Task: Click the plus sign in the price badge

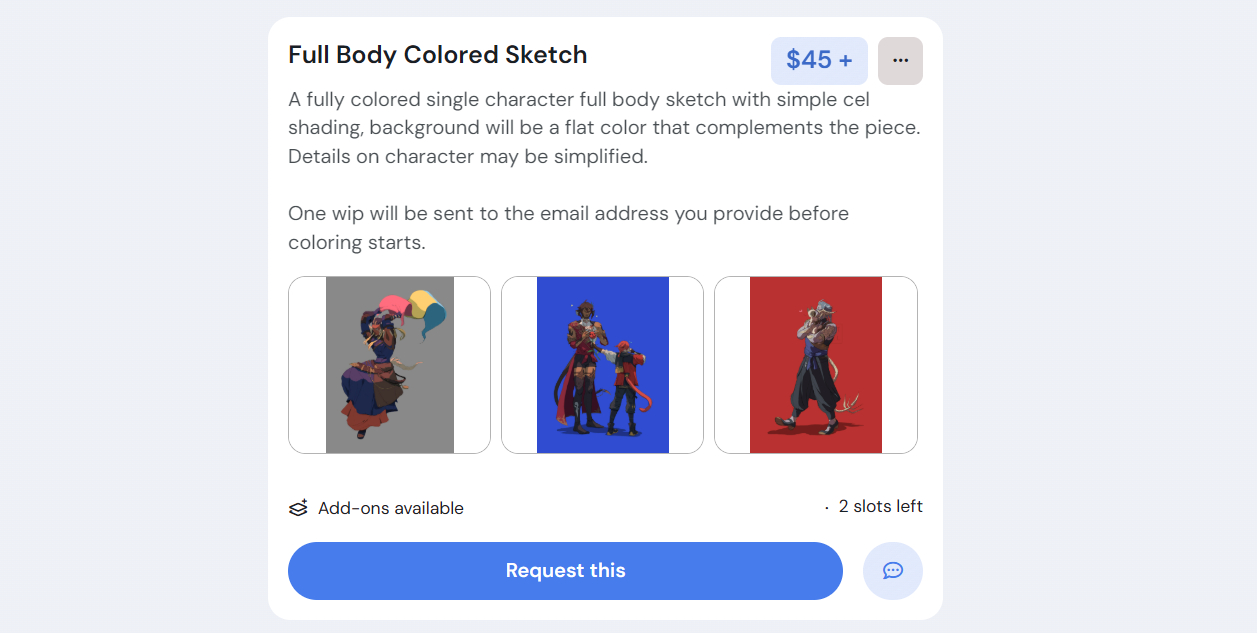Action: 846,60
